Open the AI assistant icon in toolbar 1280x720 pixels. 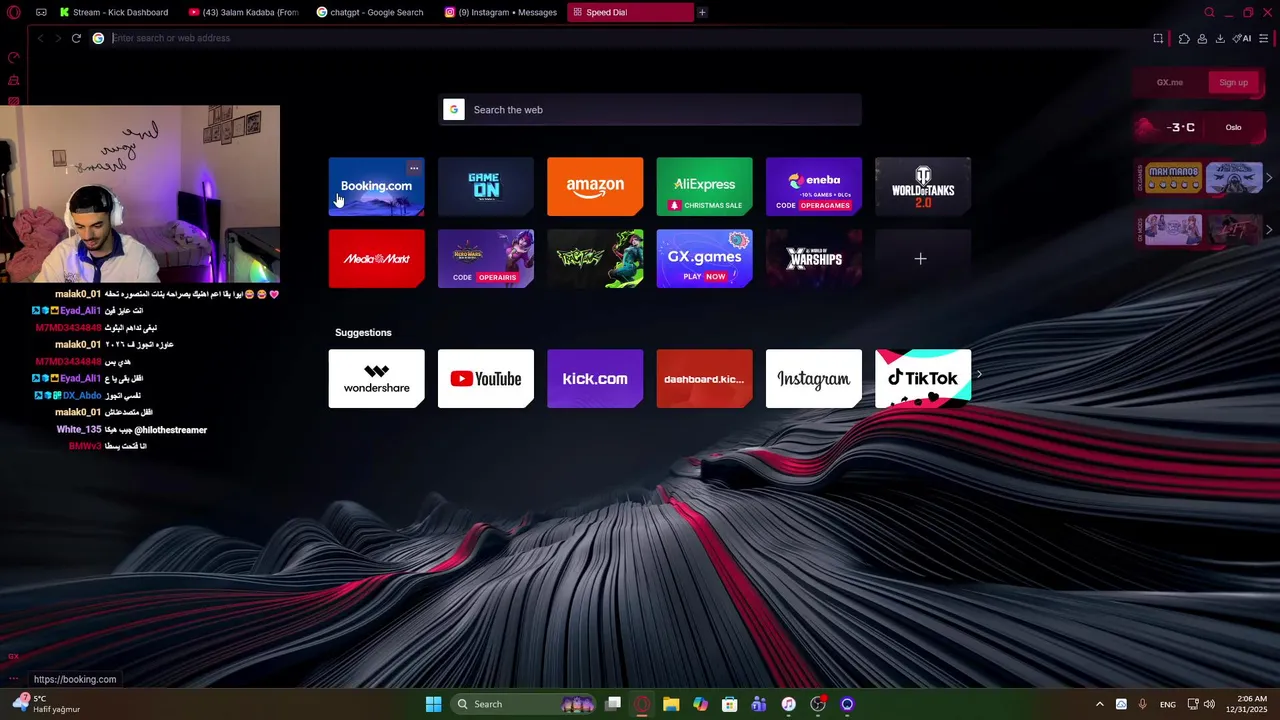coord(1242,38)
